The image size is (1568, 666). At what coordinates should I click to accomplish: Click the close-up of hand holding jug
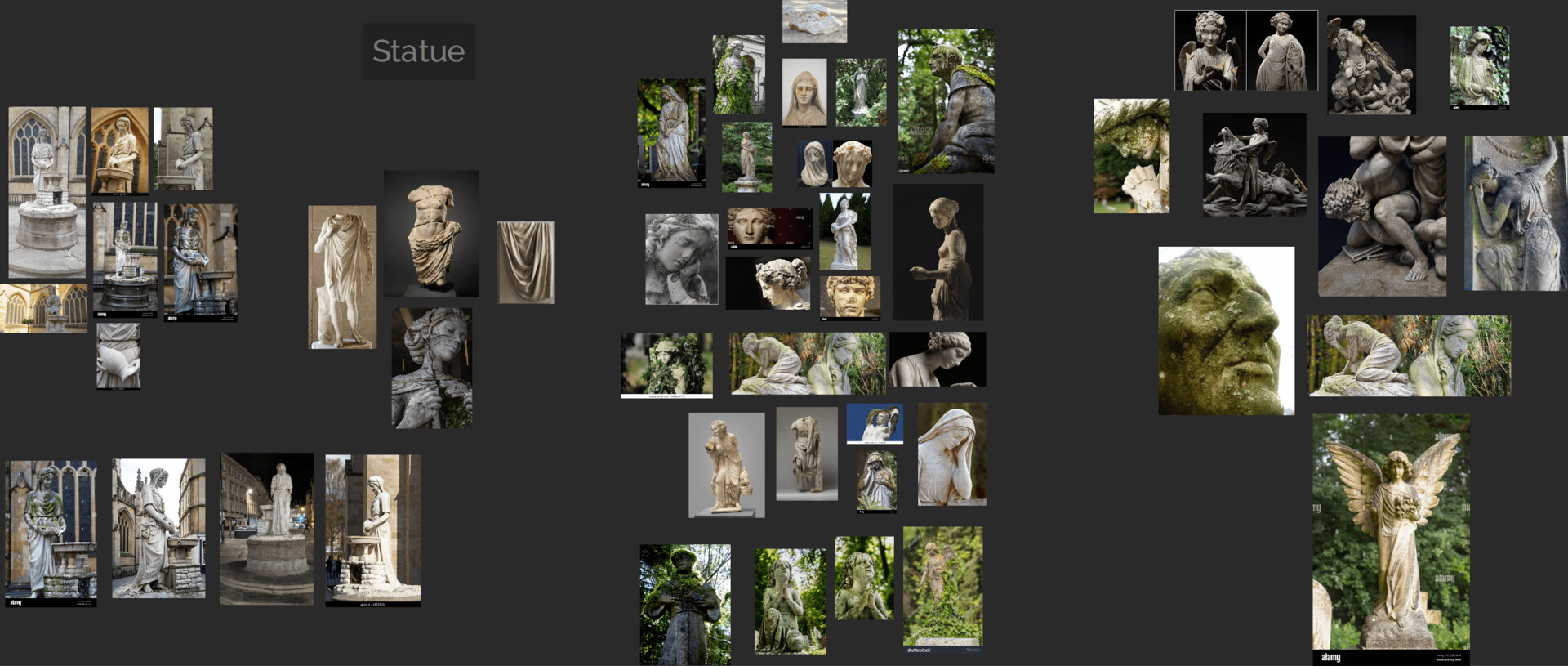point(118,355)
